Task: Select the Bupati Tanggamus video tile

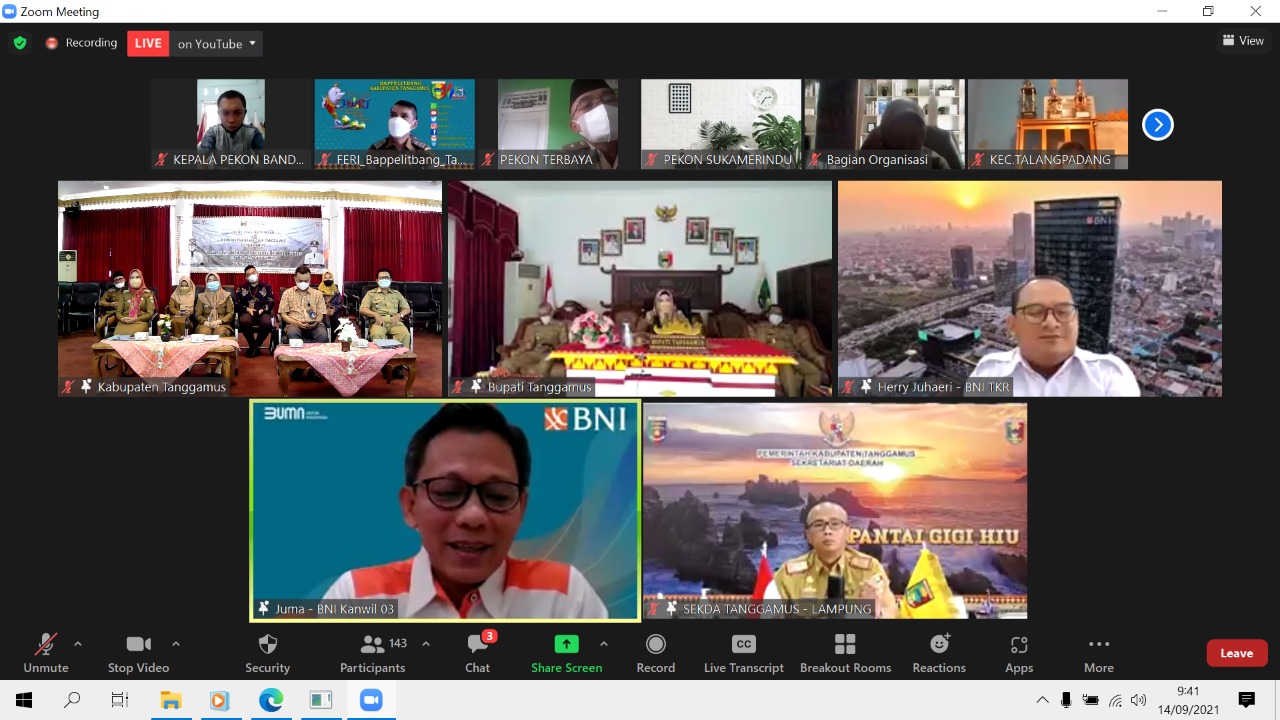Action: tap(640, 288)
